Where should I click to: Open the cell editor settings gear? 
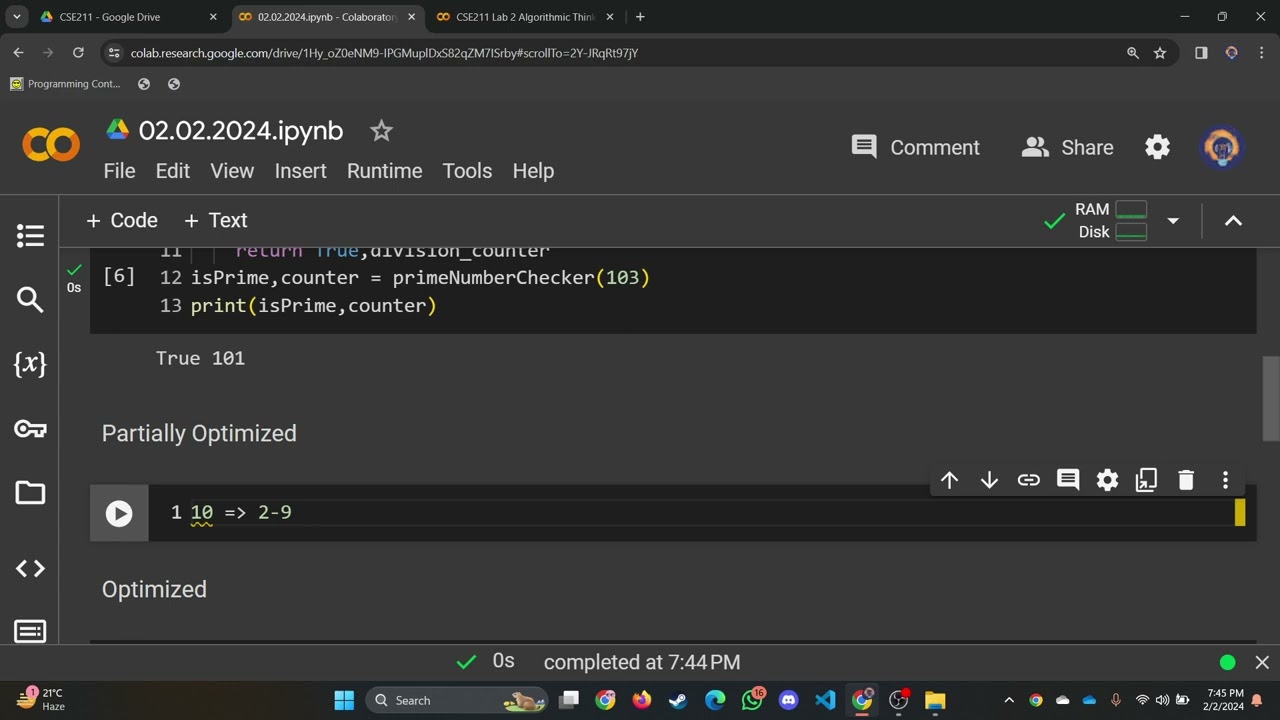(x=1107, y=480)
